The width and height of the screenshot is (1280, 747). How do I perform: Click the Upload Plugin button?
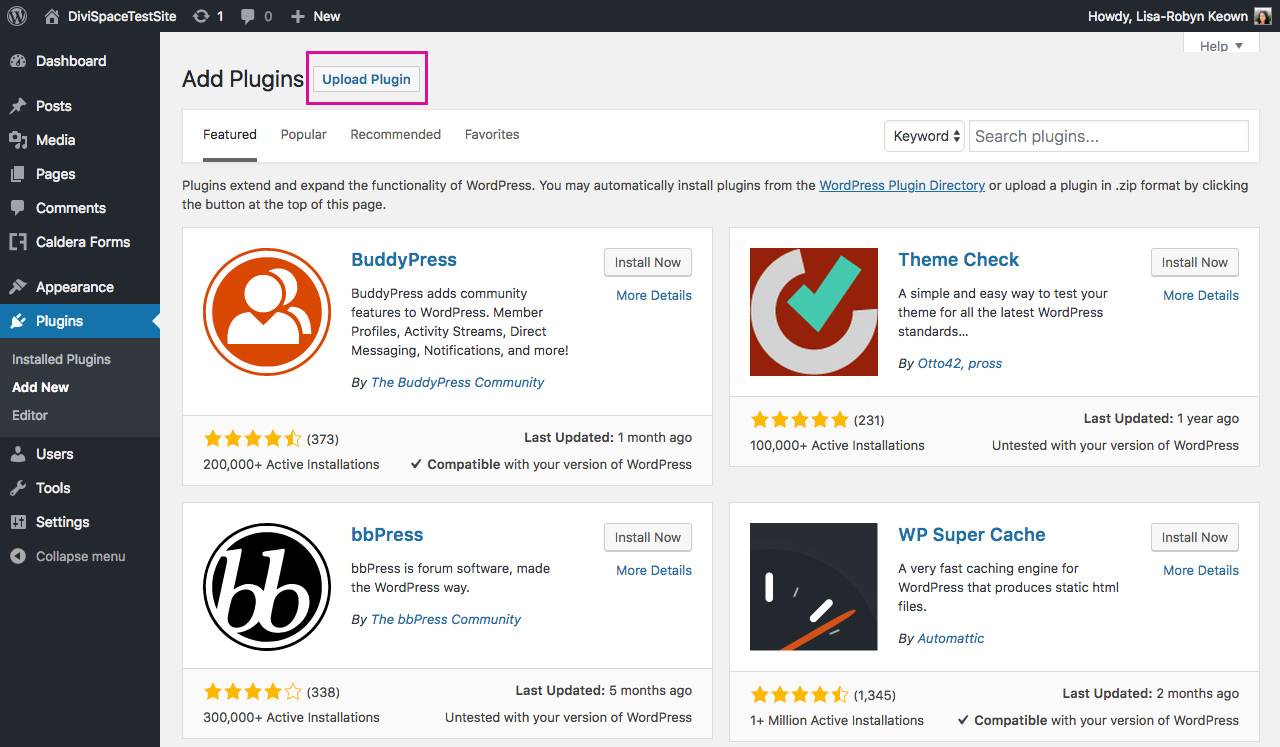coord(366,79)
